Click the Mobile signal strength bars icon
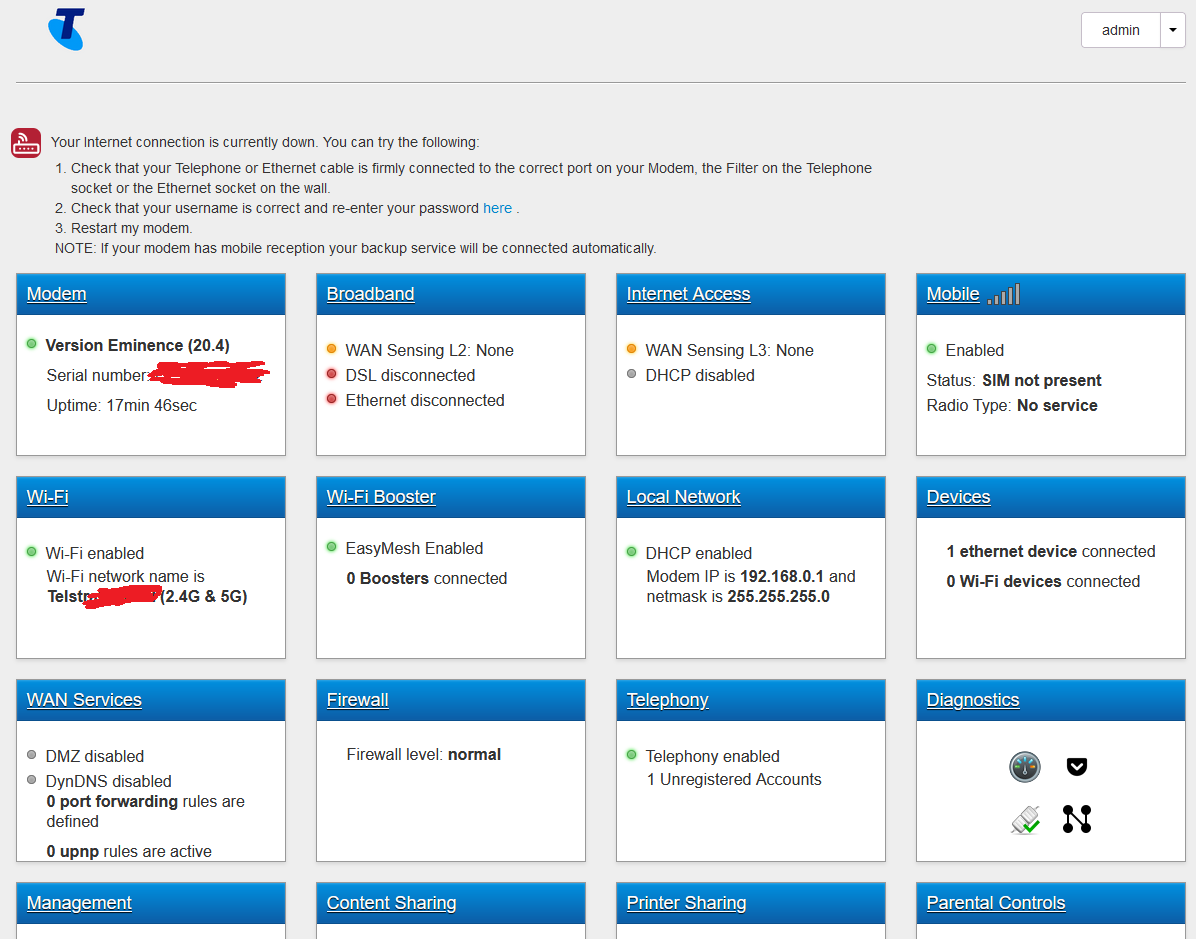The width and height of the screenshot is (1196, 939). [1004, 294]
